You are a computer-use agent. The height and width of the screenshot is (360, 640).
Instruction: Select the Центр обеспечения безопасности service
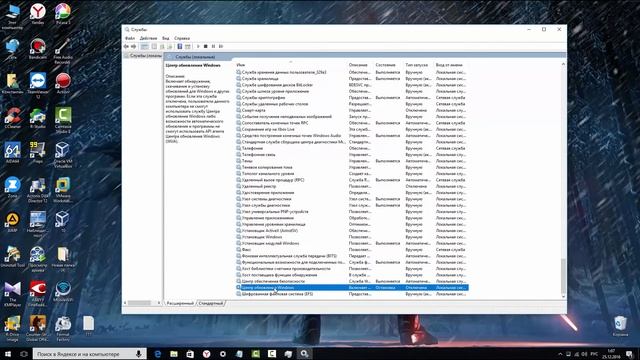pos(352,281)
